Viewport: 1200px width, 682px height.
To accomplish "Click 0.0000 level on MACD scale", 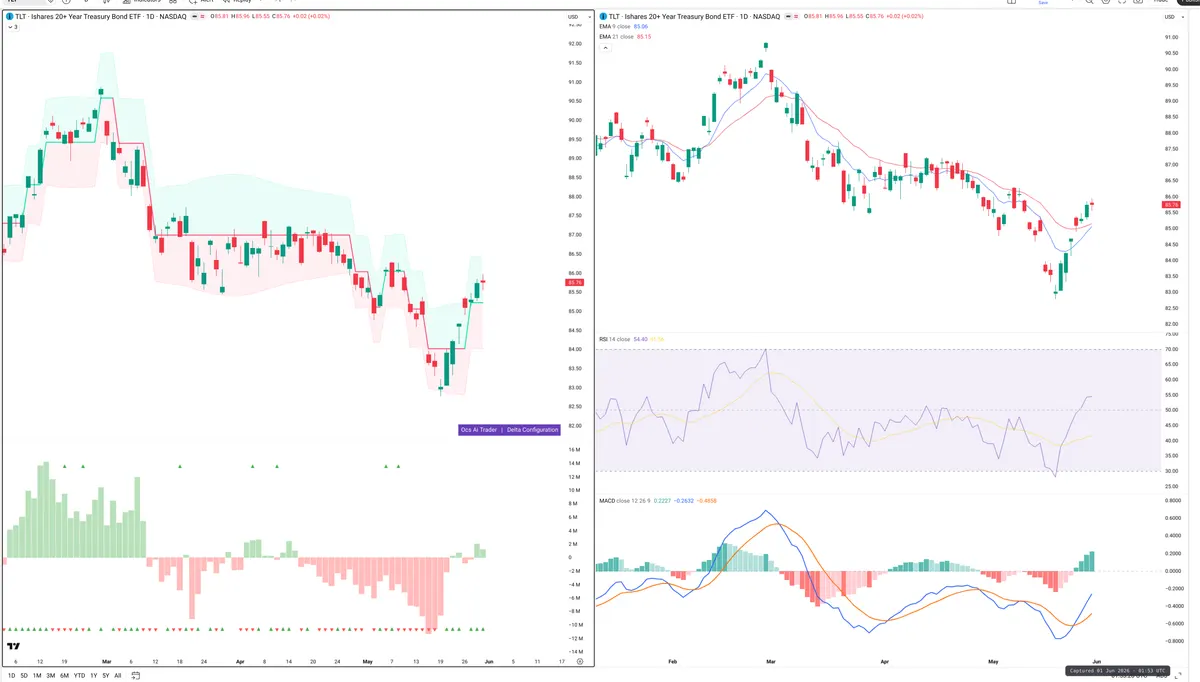I will (1174, 571).
